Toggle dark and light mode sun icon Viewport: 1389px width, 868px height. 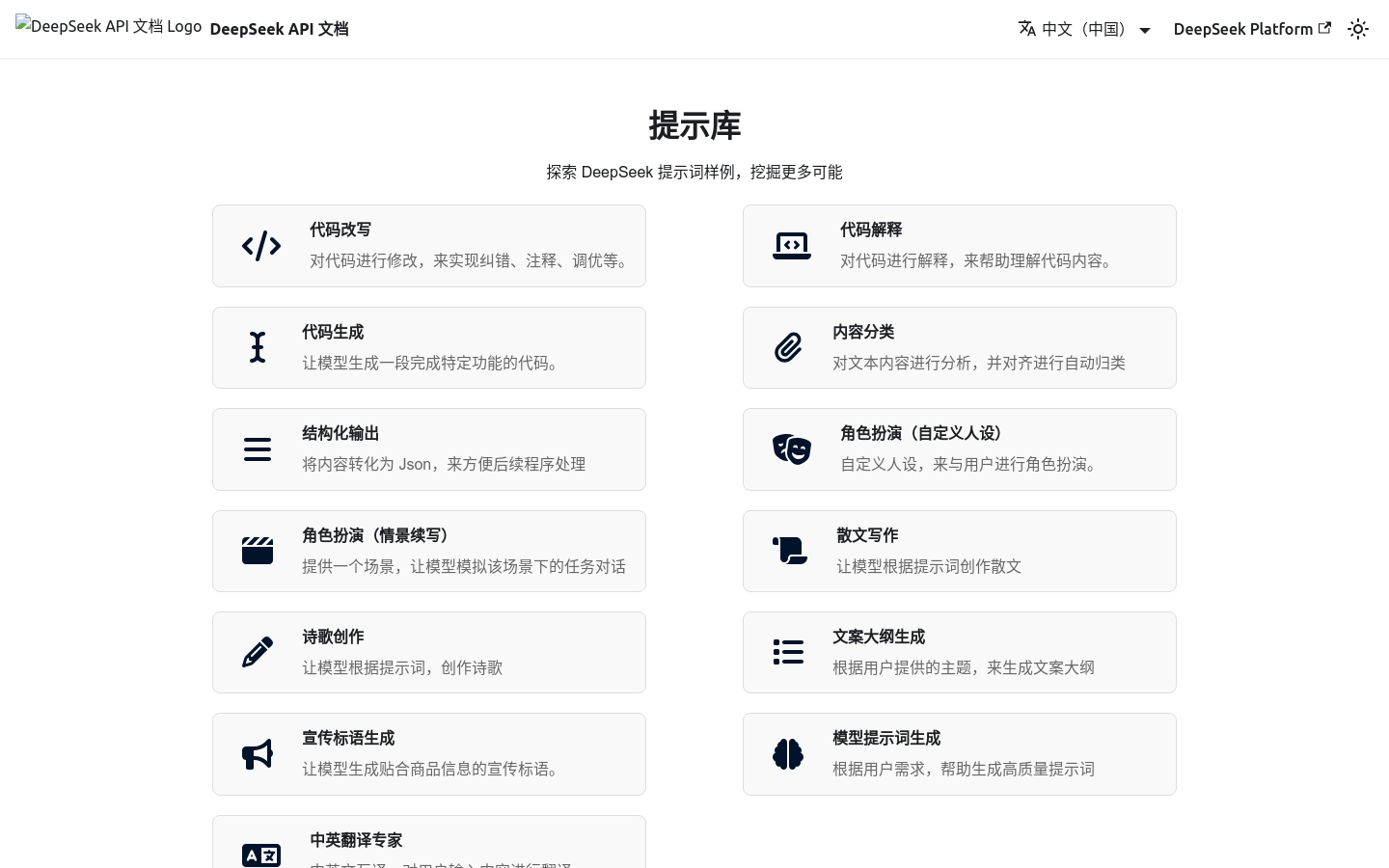1358,29
